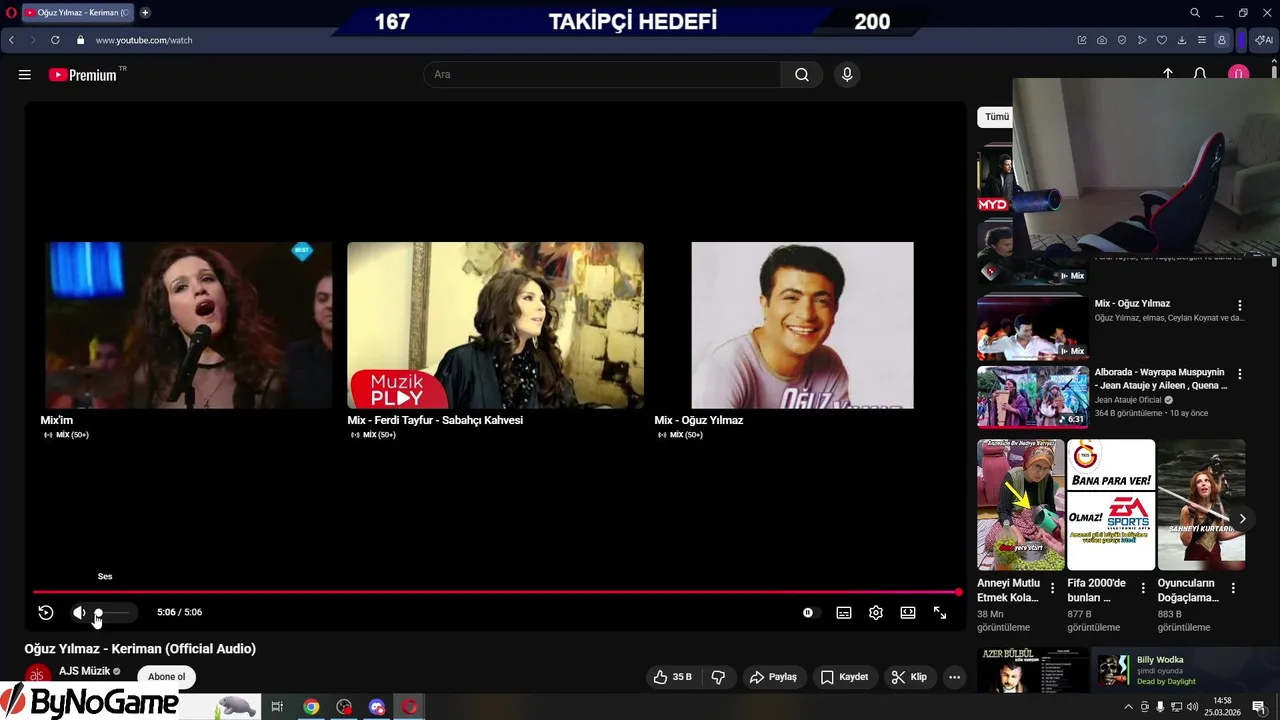Open the Opera AI assistant button

click(x=1264, y=40)
